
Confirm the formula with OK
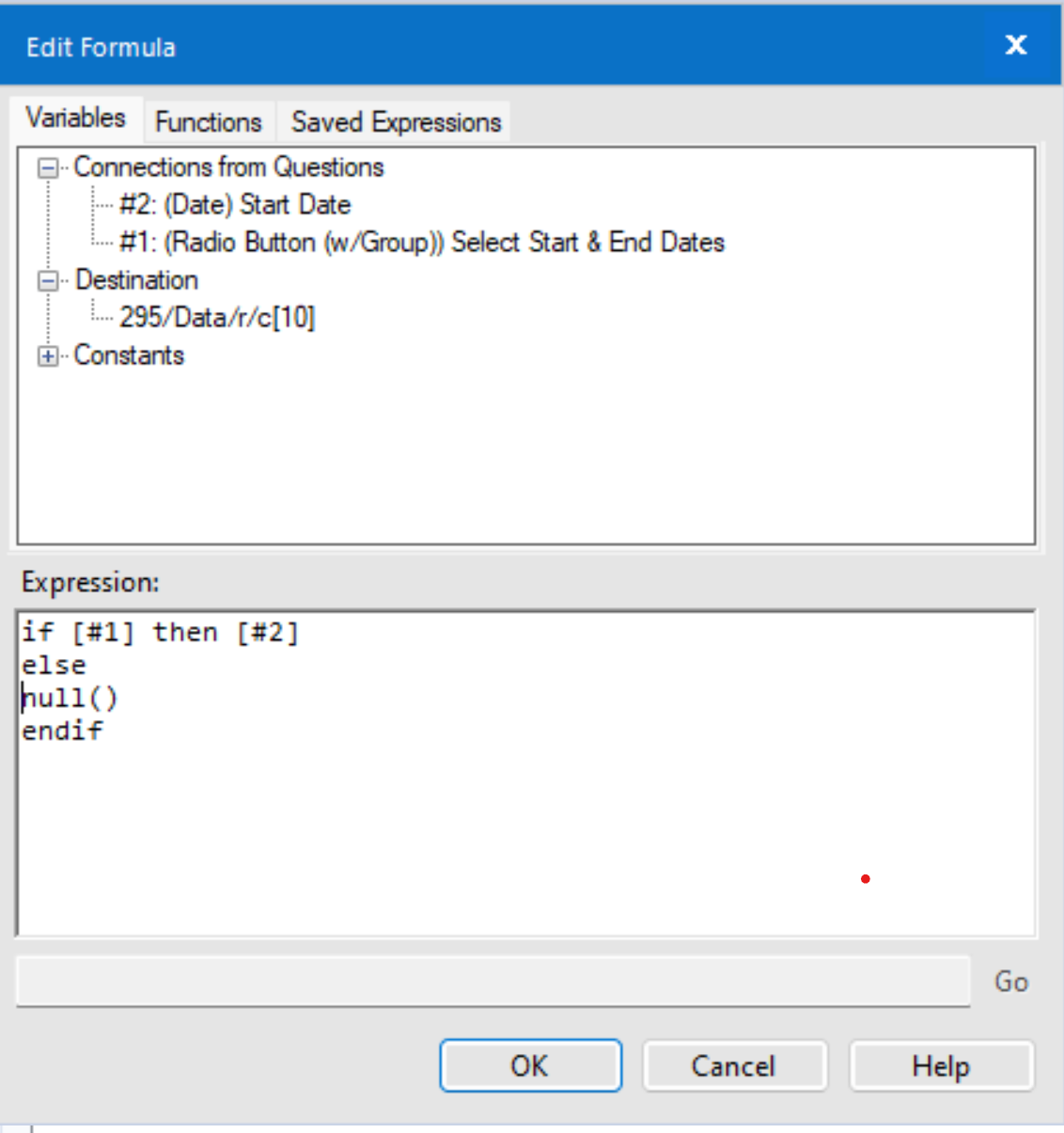click(530, 1065)
